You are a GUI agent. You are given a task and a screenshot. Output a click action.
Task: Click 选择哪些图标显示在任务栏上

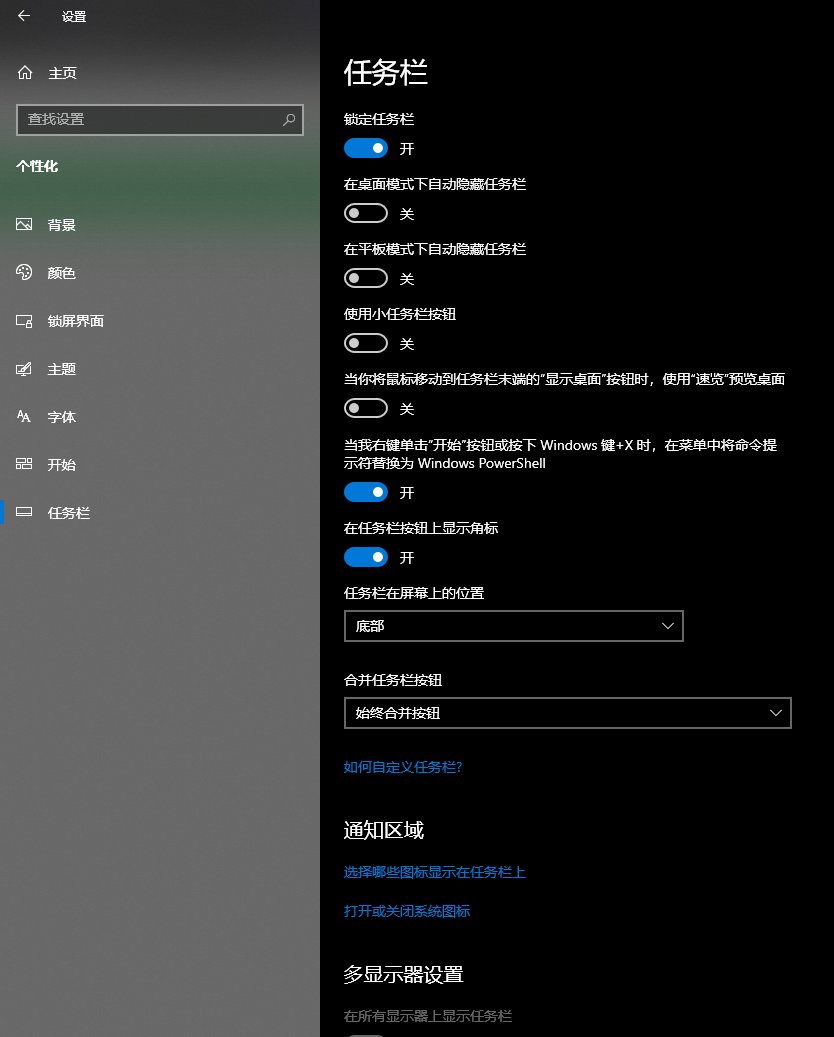pos(435,872)
